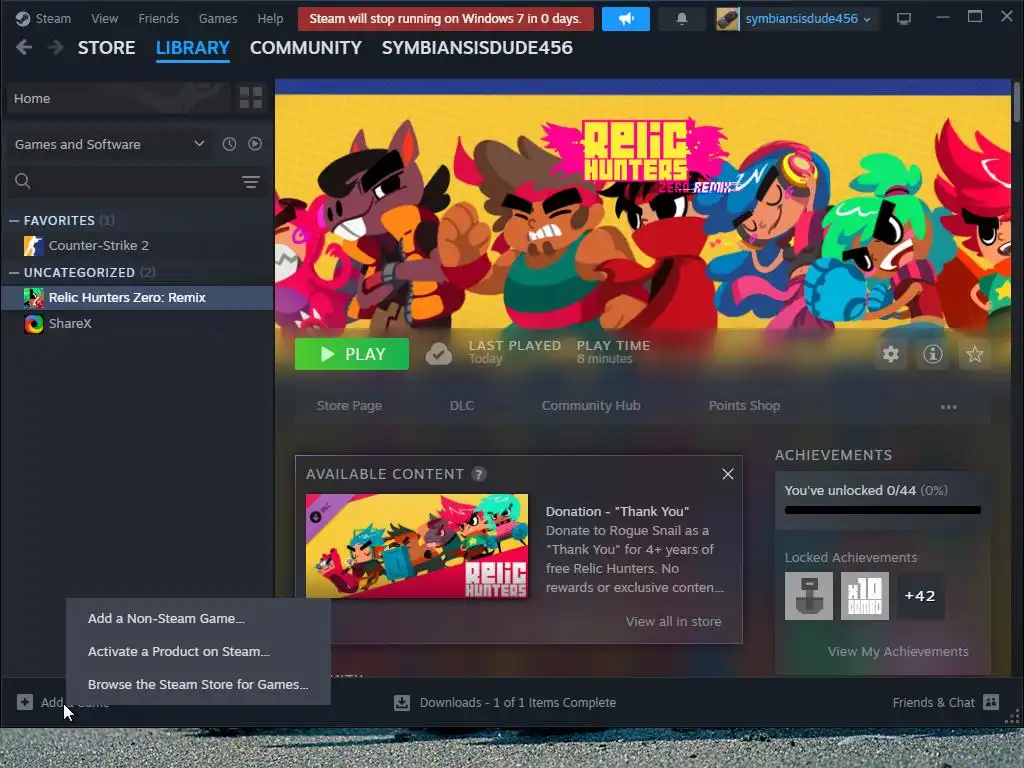
Task: Click the first locked achievement icon
Action: [808, 596]
